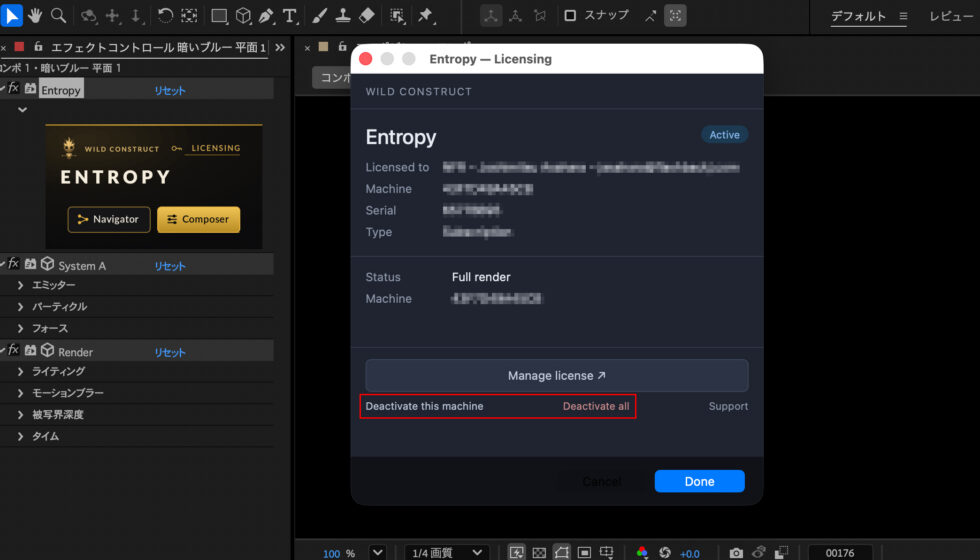Expand the パーティクル group
Image resolution: width=980 pixels, height=560 pixels.
21,306
